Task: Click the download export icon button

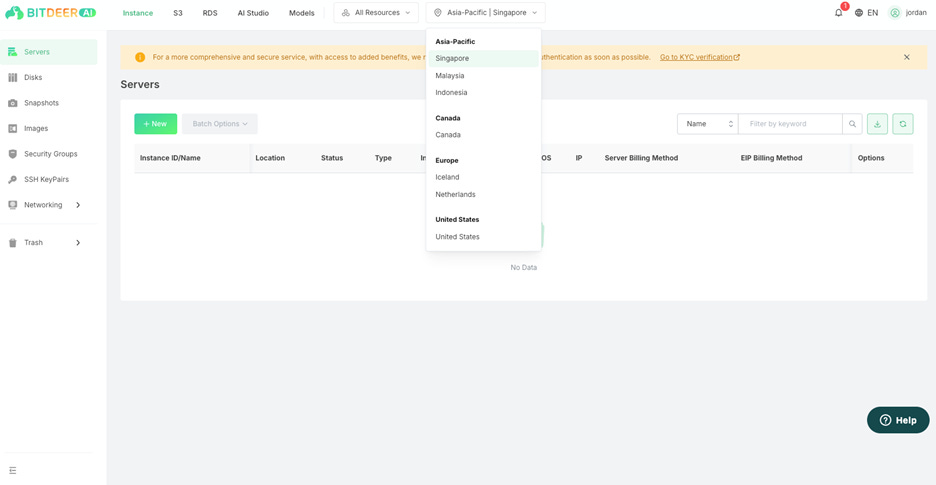Action: point(878,124)
